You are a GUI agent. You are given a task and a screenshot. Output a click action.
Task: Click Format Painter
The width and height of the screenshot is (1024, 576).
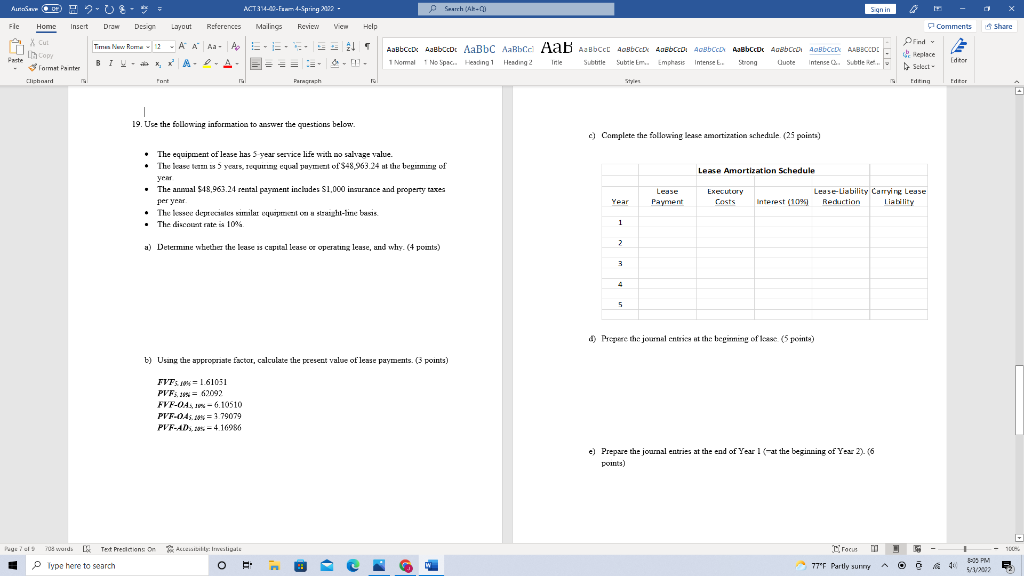[55, 68]
